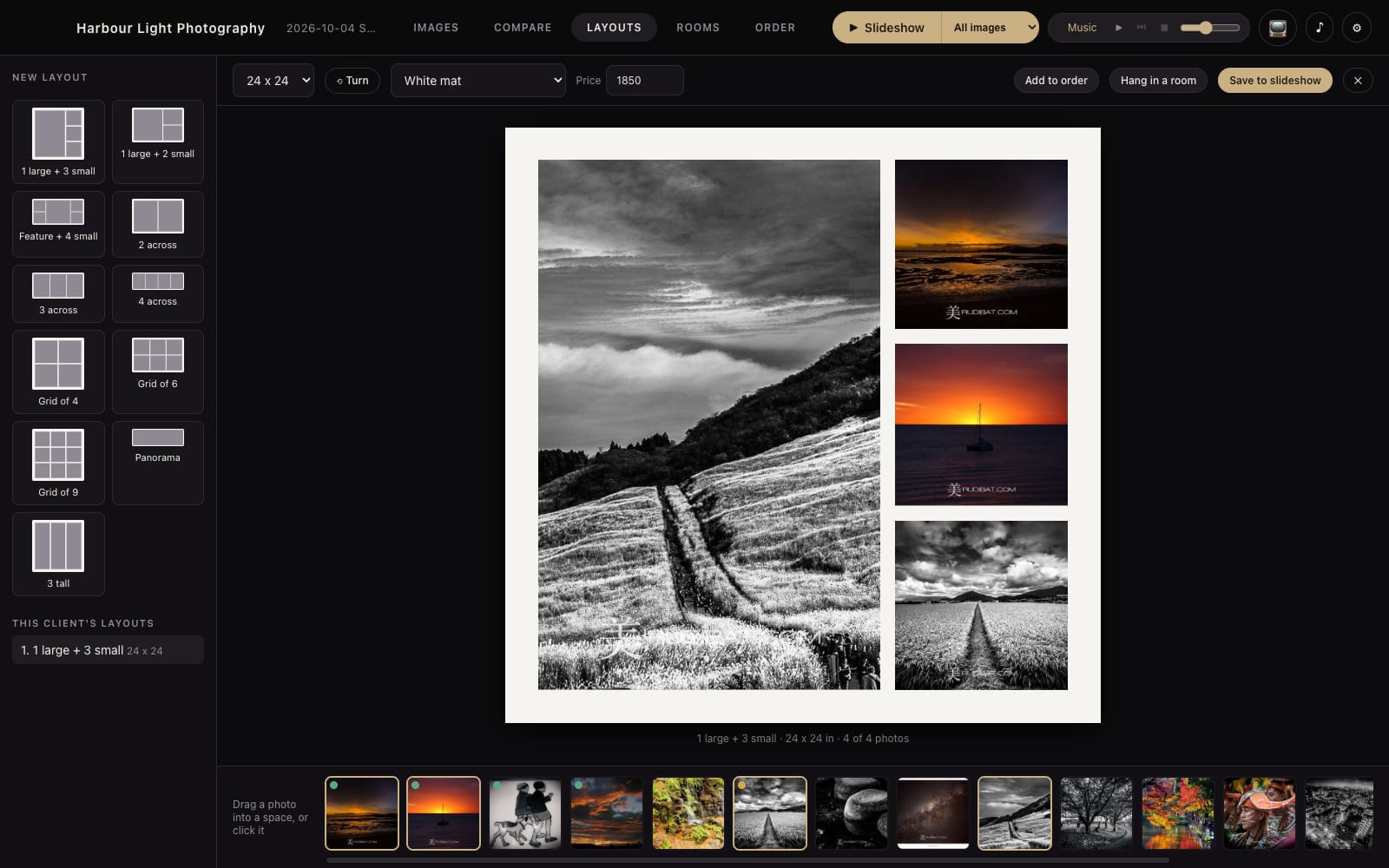Choose the '1 large + 3 small' layout template

[x=58, y=141]
